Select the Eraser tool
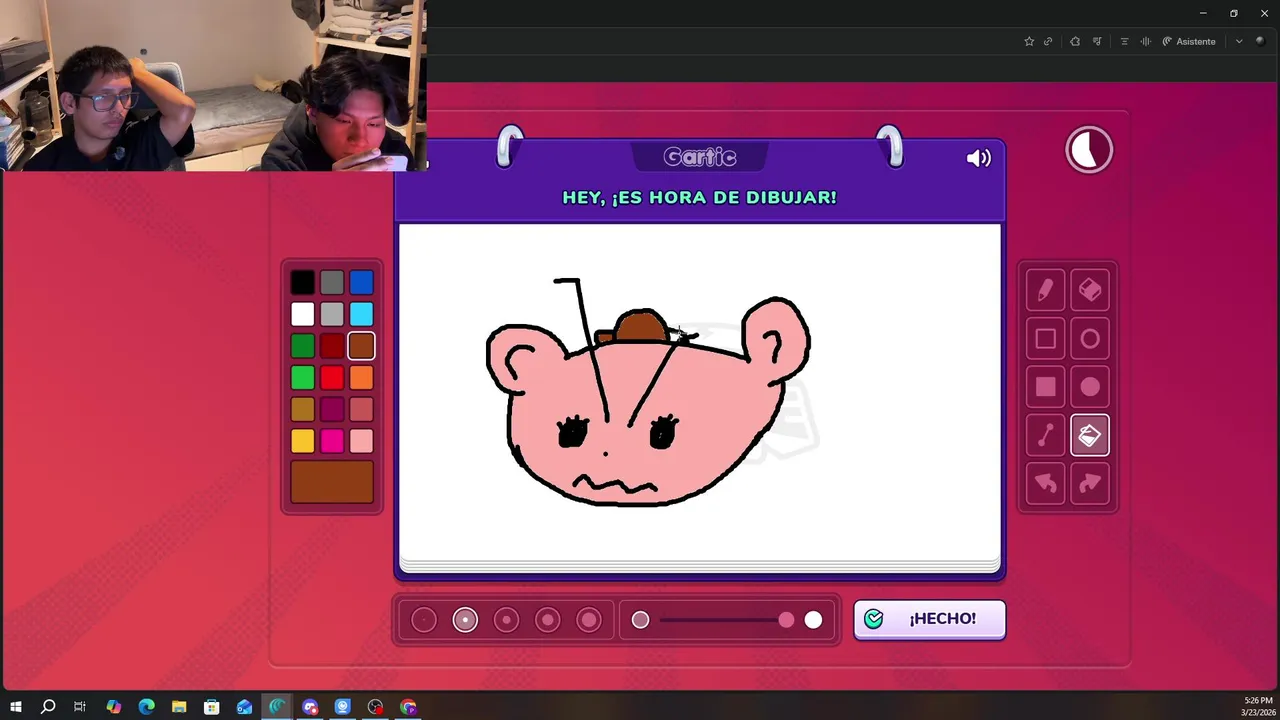The height and width of the screenshot is (720, 1280). pyautogui.click(x=1090, y=291)
